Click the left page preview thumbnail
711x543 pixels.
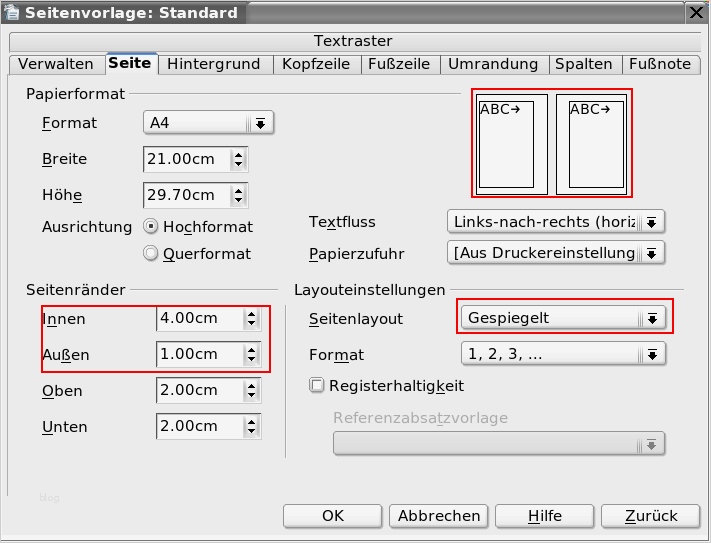click(x=511, y=144)
